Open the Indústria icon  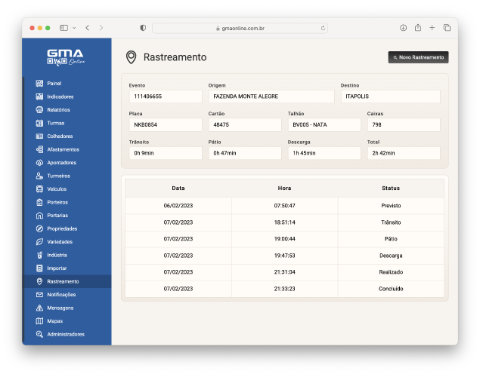pos(39,255)
